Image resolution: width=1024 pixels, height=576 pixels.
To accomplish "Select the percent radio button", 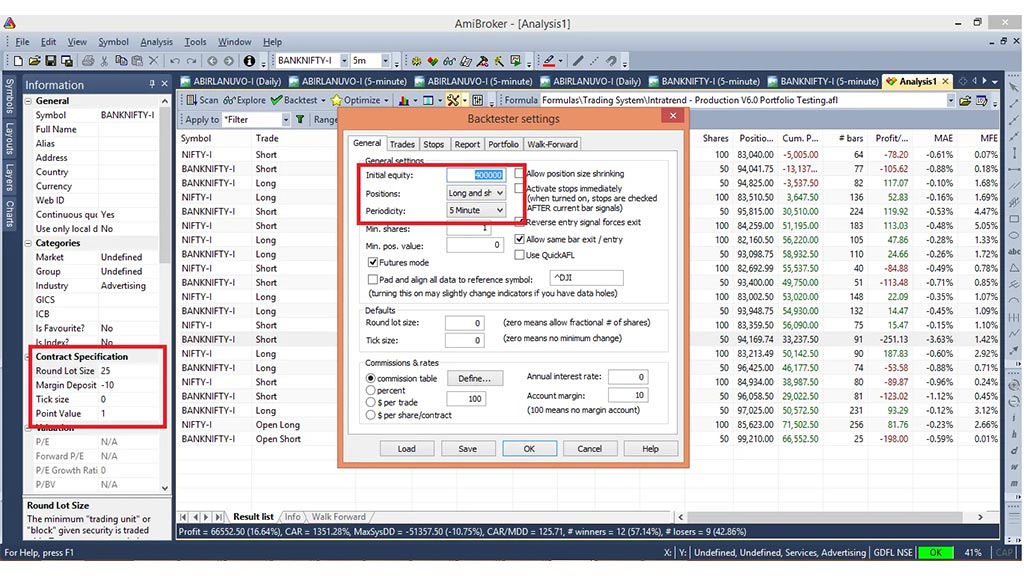I will point(371,390).
